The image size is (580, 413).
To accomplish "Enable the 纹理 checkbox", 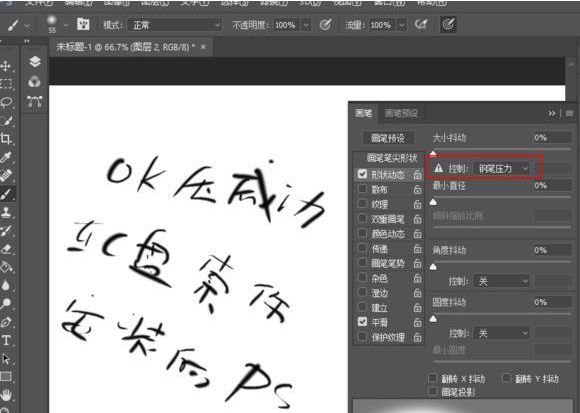I will [x=362, y=204].
